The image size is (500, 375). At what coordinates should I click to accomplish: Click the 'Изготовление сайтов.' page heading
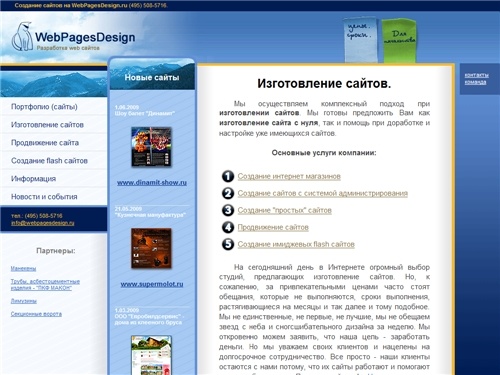324,83
